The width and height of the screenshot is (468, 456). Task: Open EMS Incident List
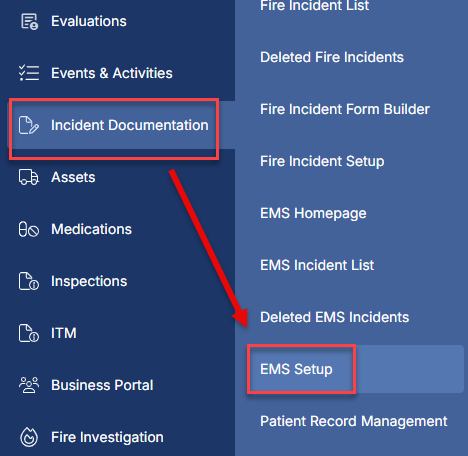point(317,265)
